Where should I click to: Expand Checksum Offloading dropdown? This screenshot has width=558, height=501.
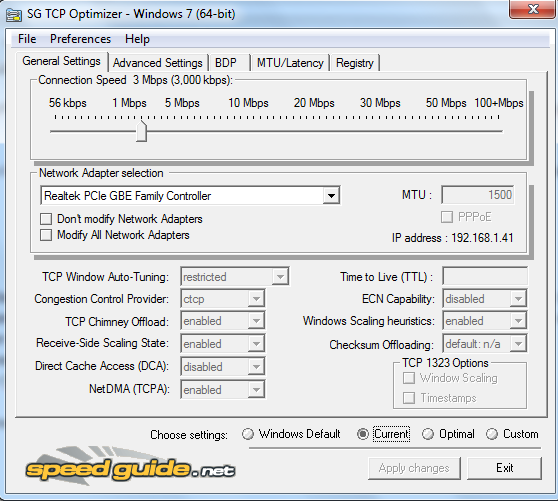(518, 344)
